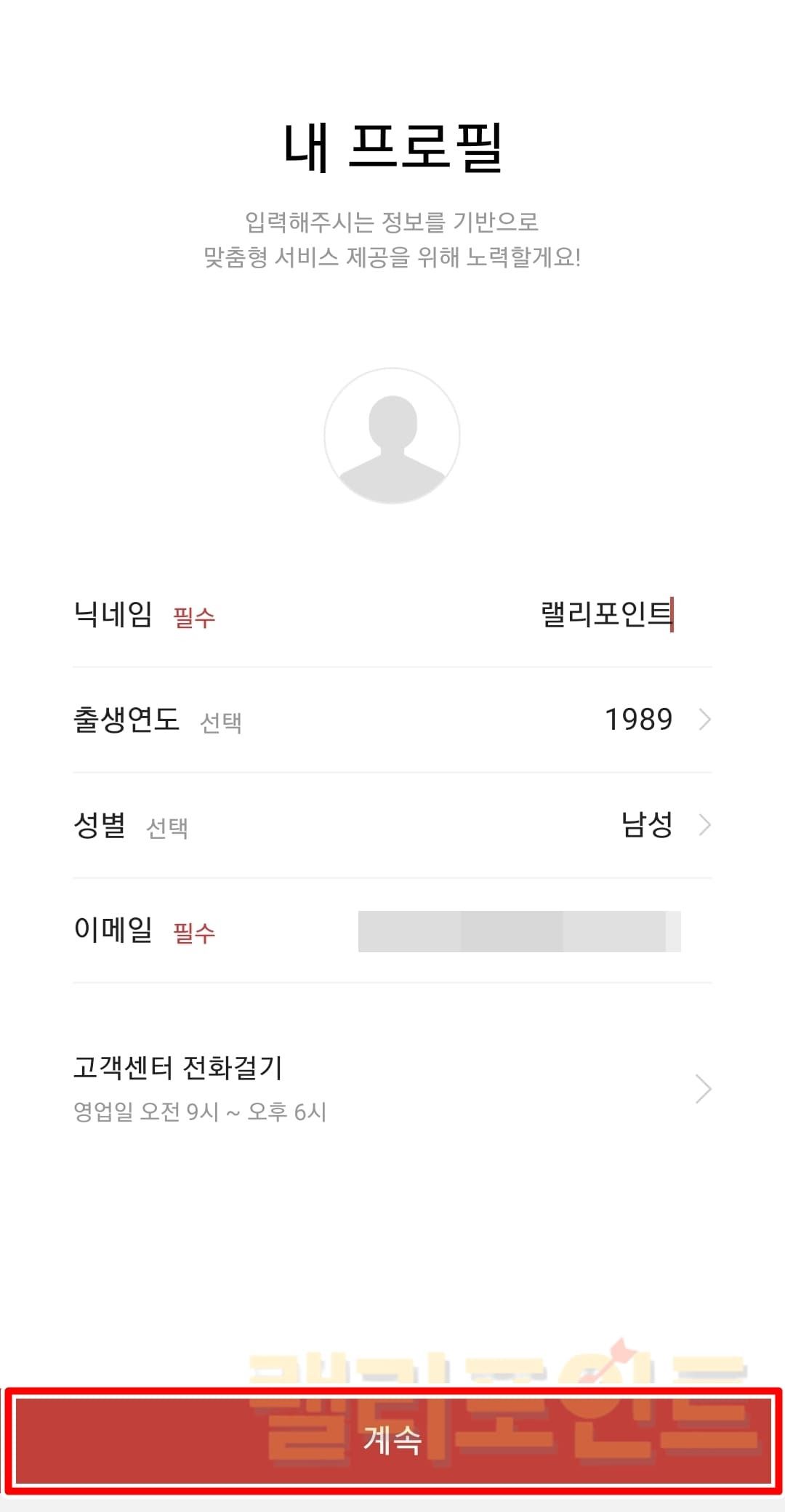Open the customer center call chevron
This screenshot has height=1512, width=785.
[x=702, y=1089]
